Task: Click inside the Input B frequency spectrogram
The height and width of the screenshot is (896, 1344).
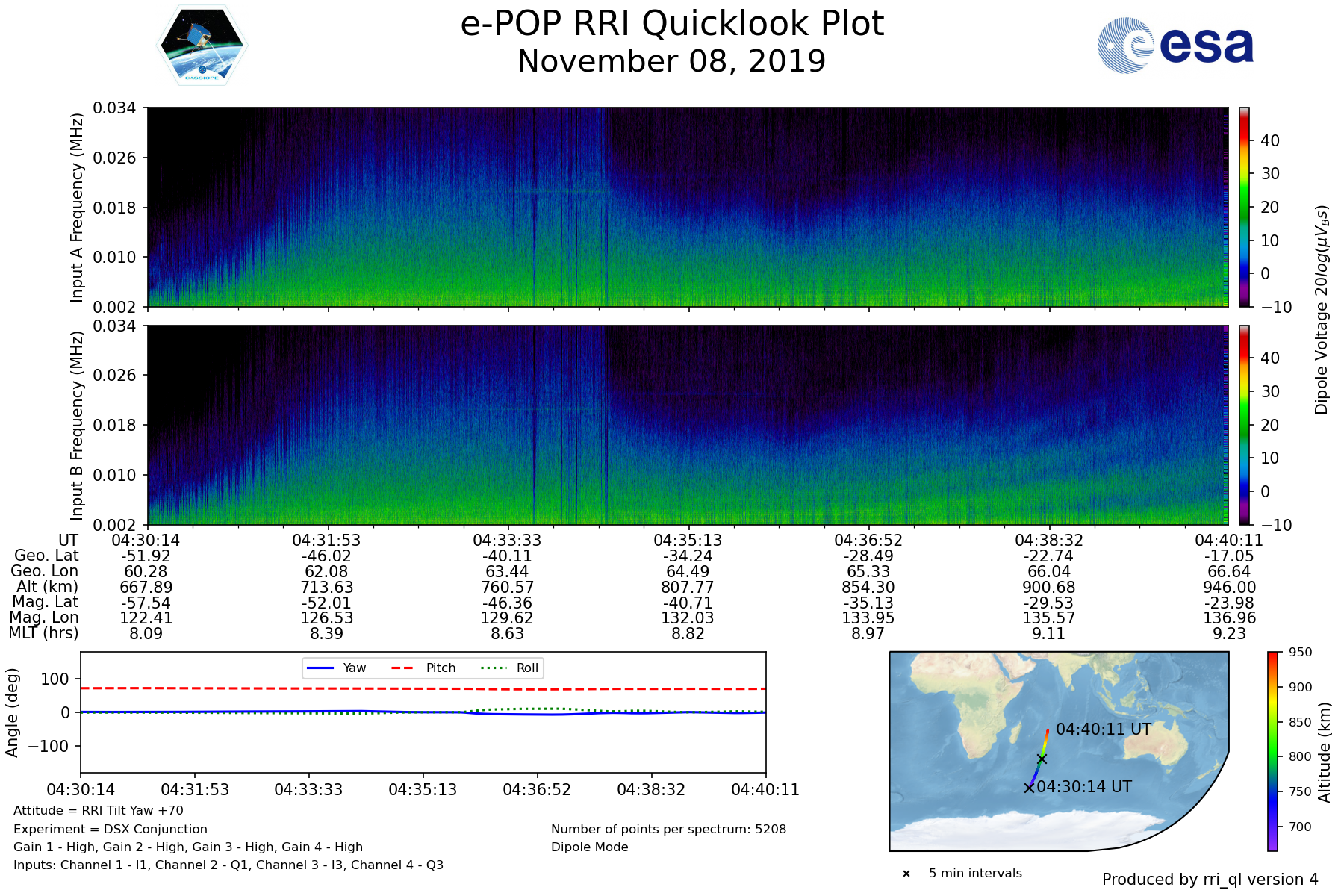Action: (x=687, y=425)
